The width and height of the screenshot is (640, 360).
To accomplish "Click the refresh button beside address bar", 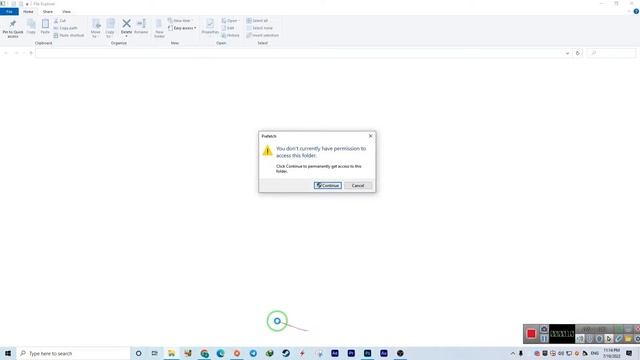I will click(x=578, y=53).
